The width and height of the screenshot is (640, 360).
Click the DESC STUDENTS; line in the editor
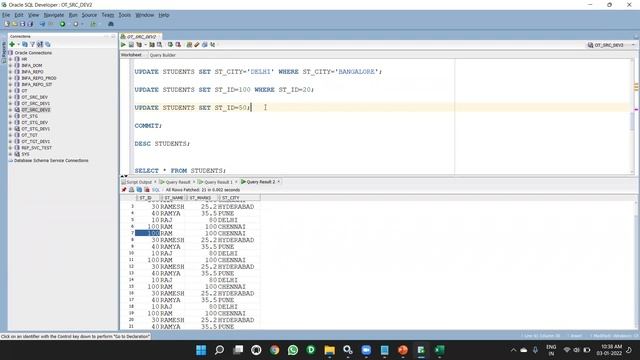coord(162,144)
